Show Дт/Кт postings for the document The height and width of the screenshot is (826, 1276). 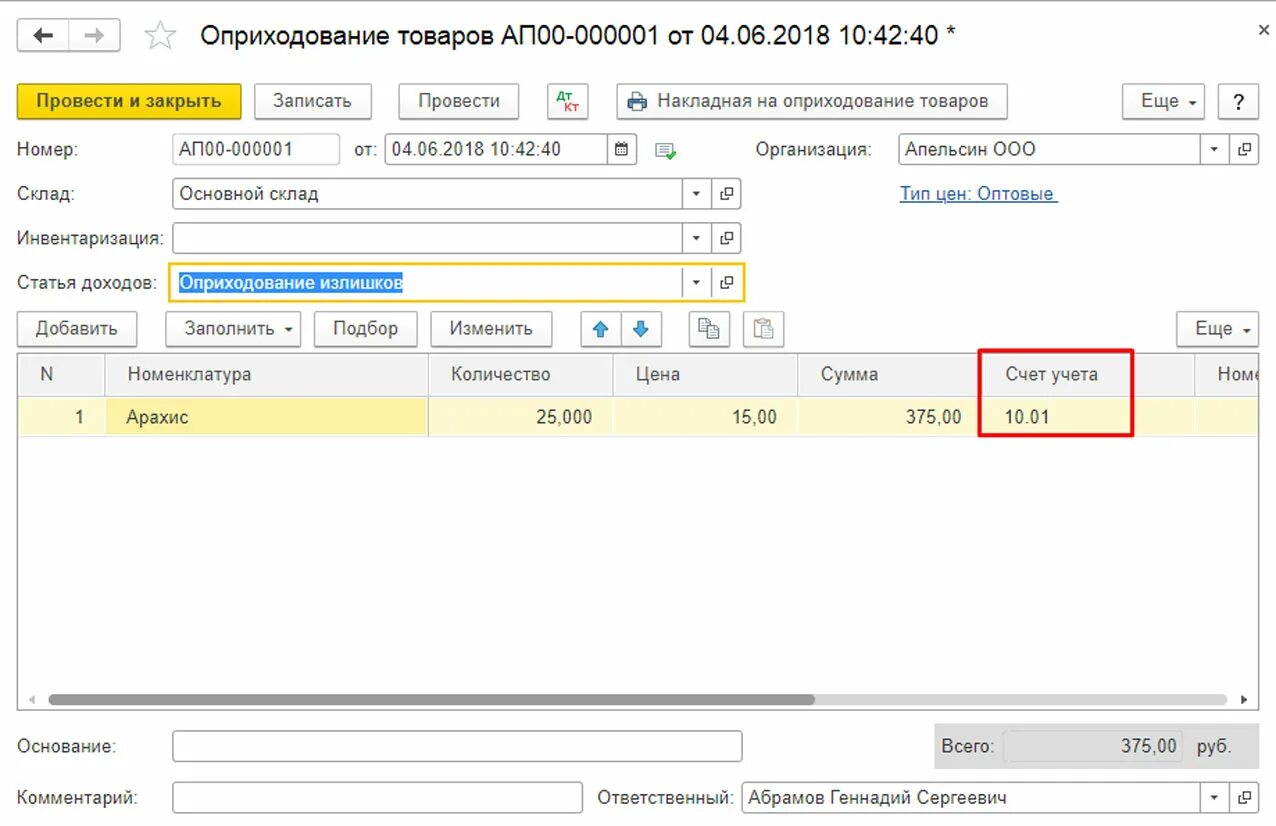567,101
